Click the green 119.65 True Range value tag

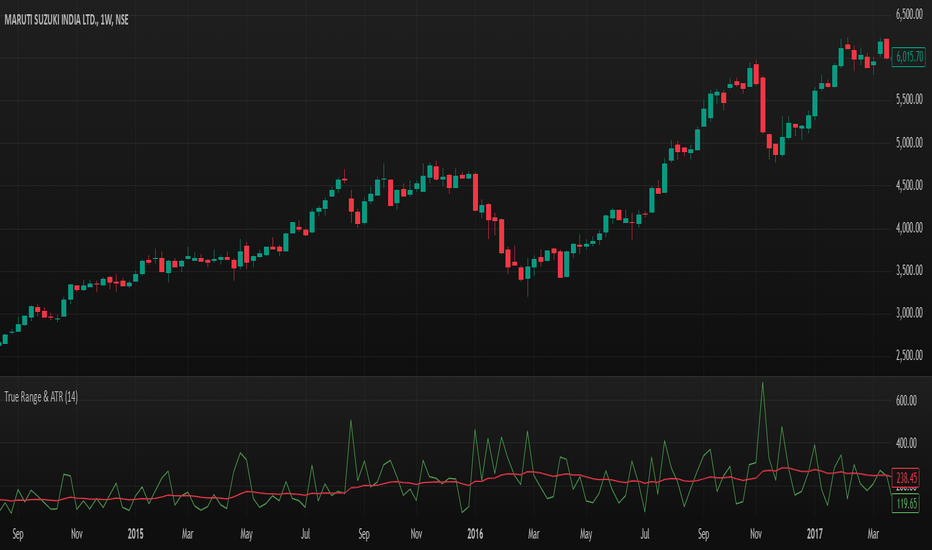(x=906, y=504)
